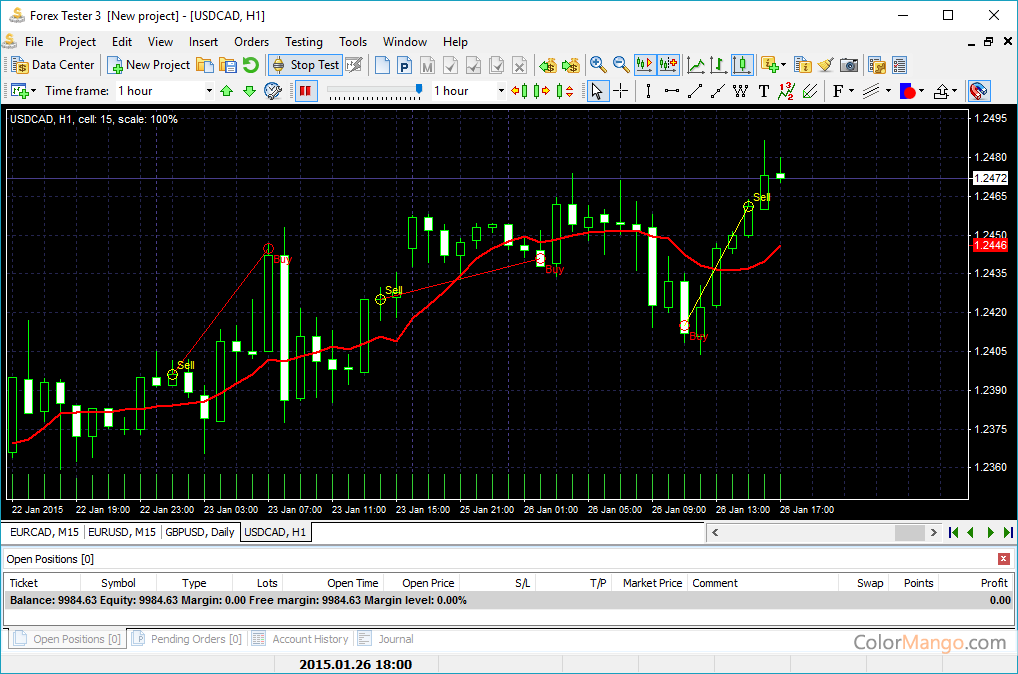
Task: Select the ray line tool
Action: point(717,91)
